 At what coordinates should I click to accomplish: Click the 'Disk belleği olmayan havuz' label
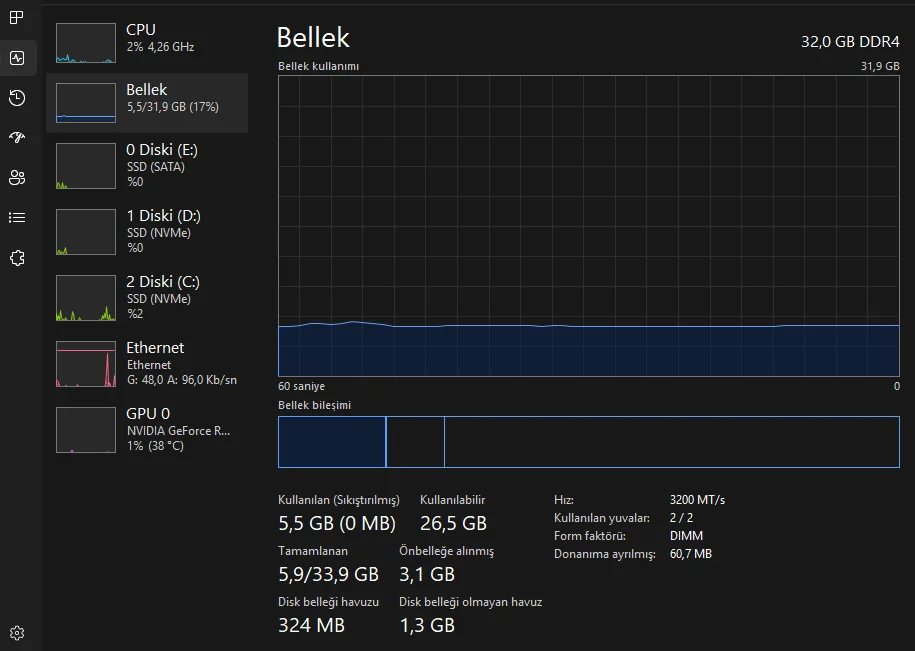click(x=470, y=602)
